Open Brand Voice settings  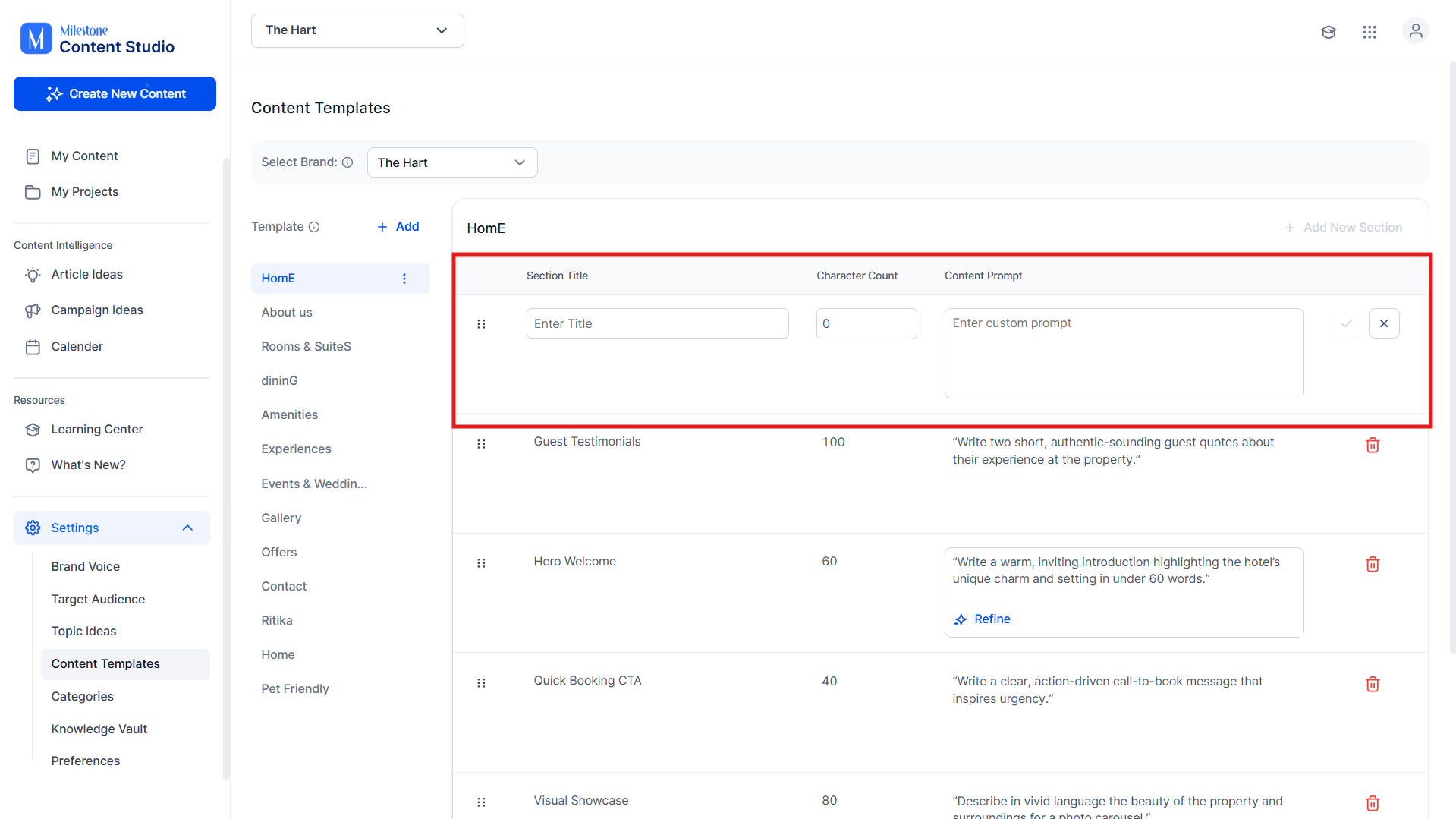pyautogui.click(x=86, y=567)
